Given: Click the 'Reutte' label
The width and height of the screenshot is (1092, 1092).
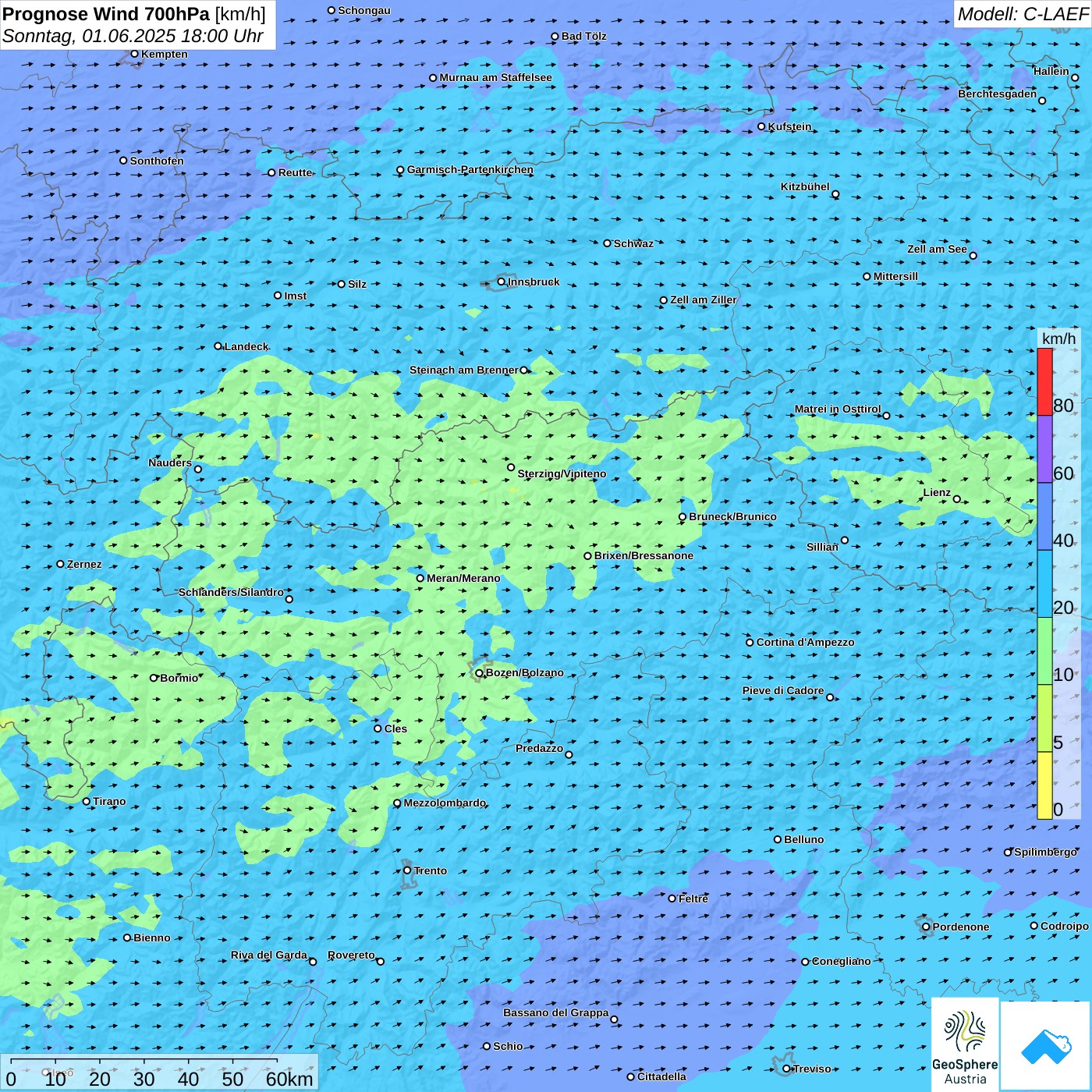Looking at the screenshot, I should coord(296,172).
